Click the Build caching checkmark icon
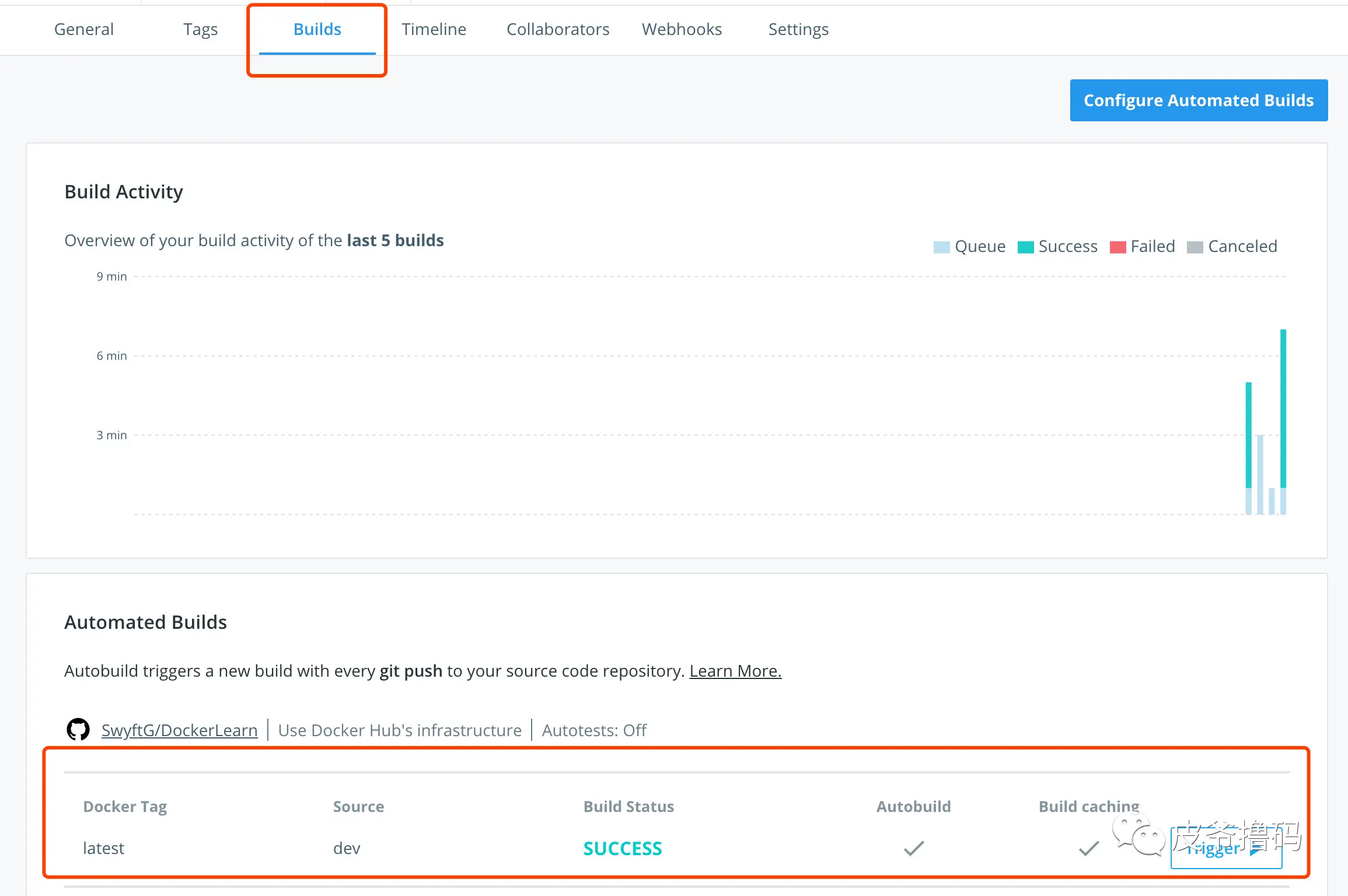 (1088, 848)
